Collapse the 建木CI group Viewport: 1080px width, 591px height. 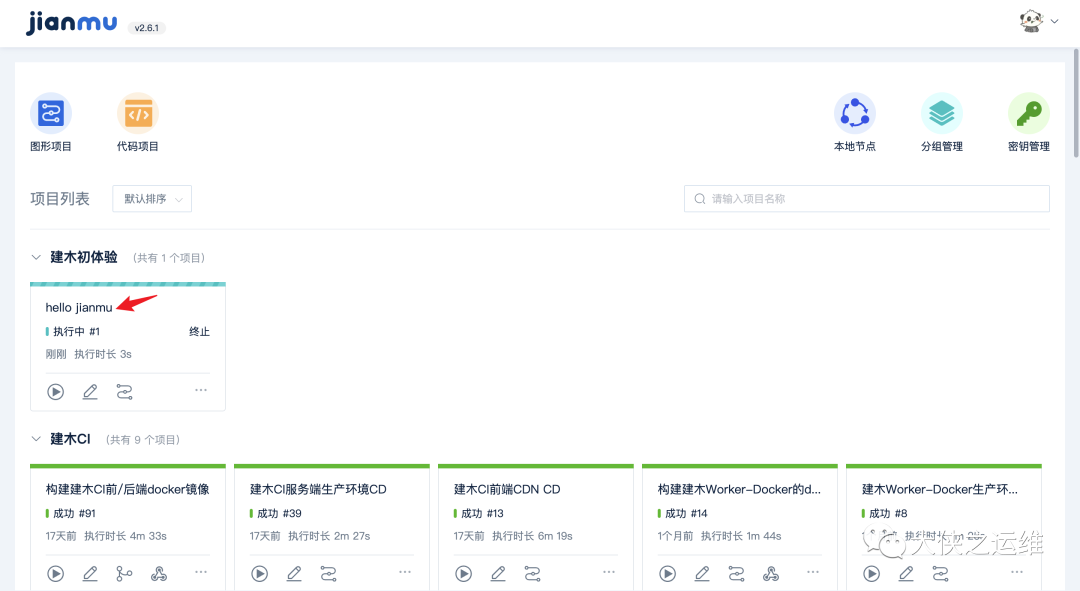pyautogui.click(x=36, y=439)
